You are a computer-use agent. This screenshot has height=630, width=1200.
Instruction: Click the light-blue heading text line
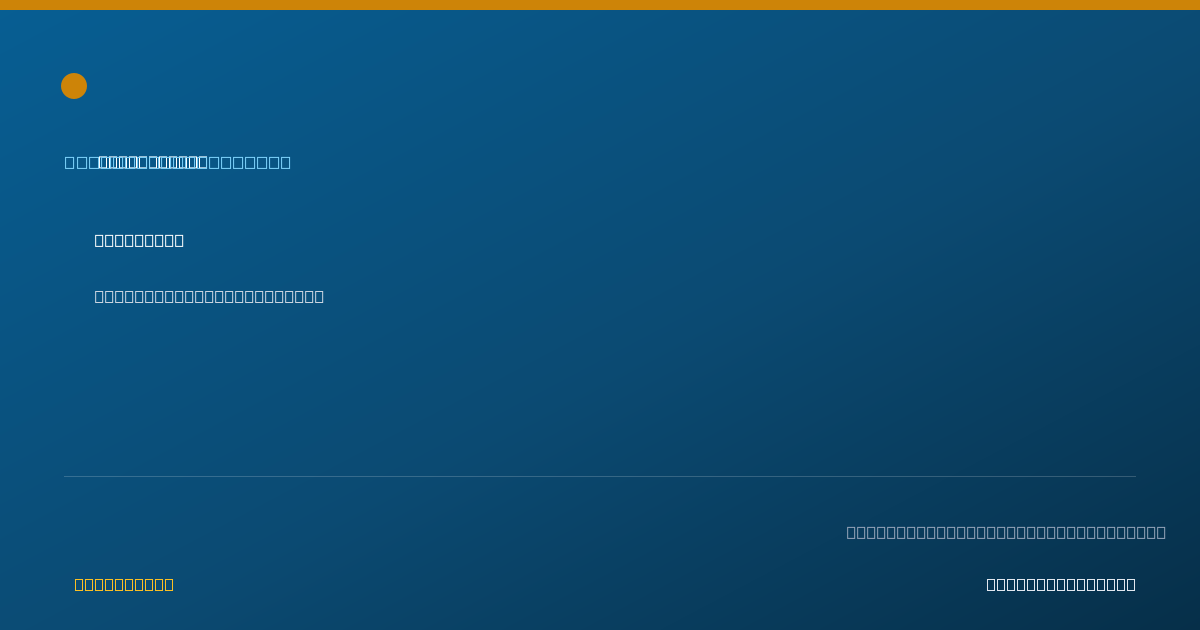pos(178,162)
